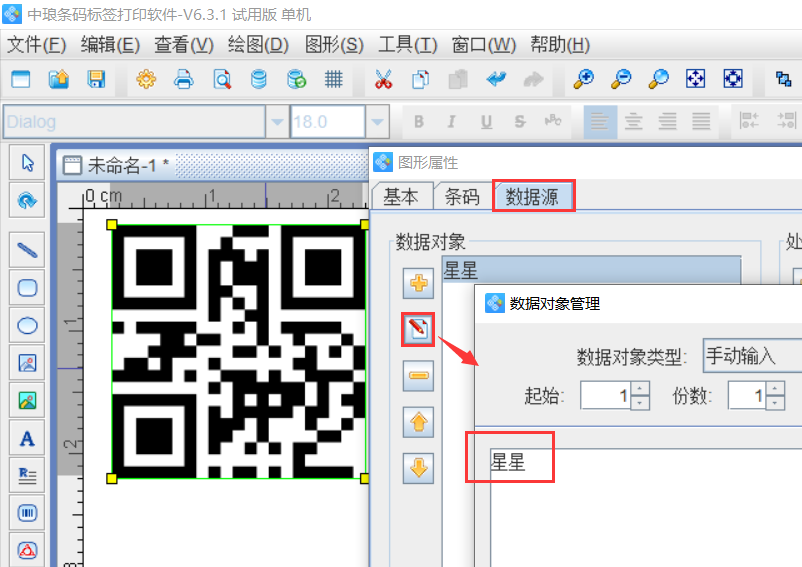The height and width of the screenshot is (567, 802).
Task: Undo with the blue arrow icon
Action: pos(496,79)
